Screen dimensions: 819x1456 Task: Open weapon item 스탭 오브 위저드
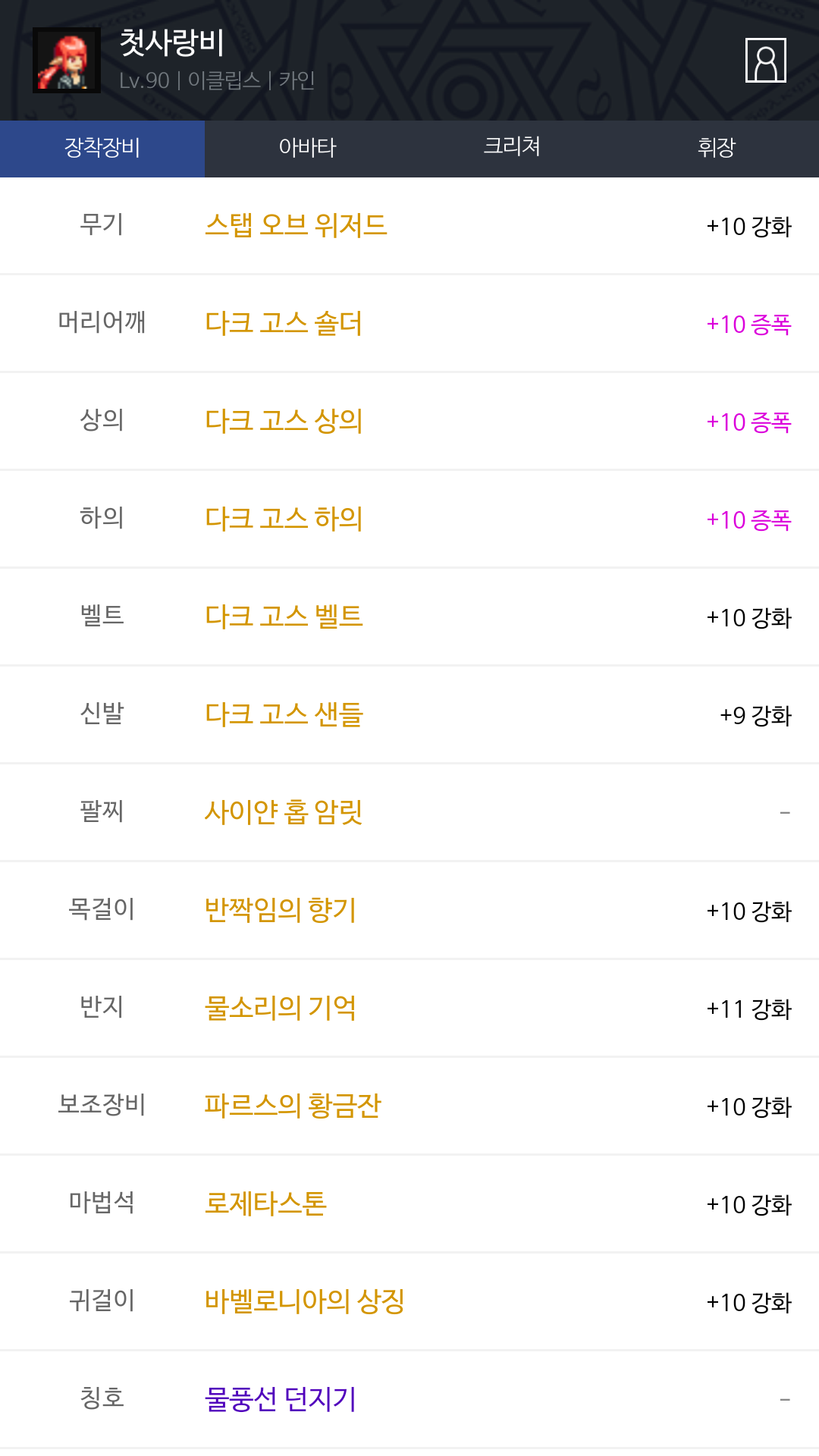click(296, 225)
